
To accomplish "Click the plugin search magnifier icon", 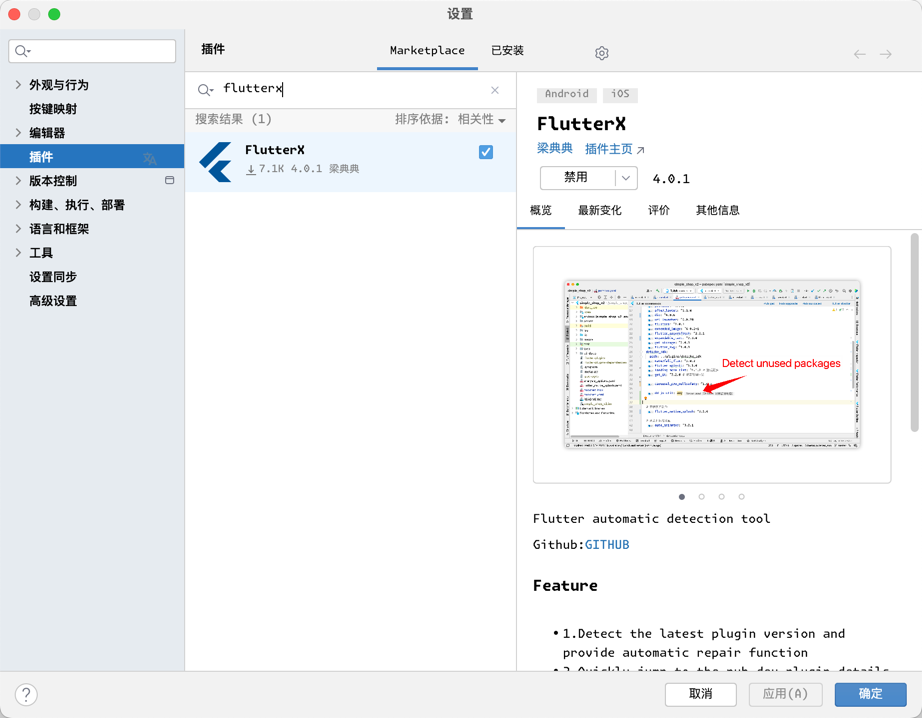I will 205,90.
